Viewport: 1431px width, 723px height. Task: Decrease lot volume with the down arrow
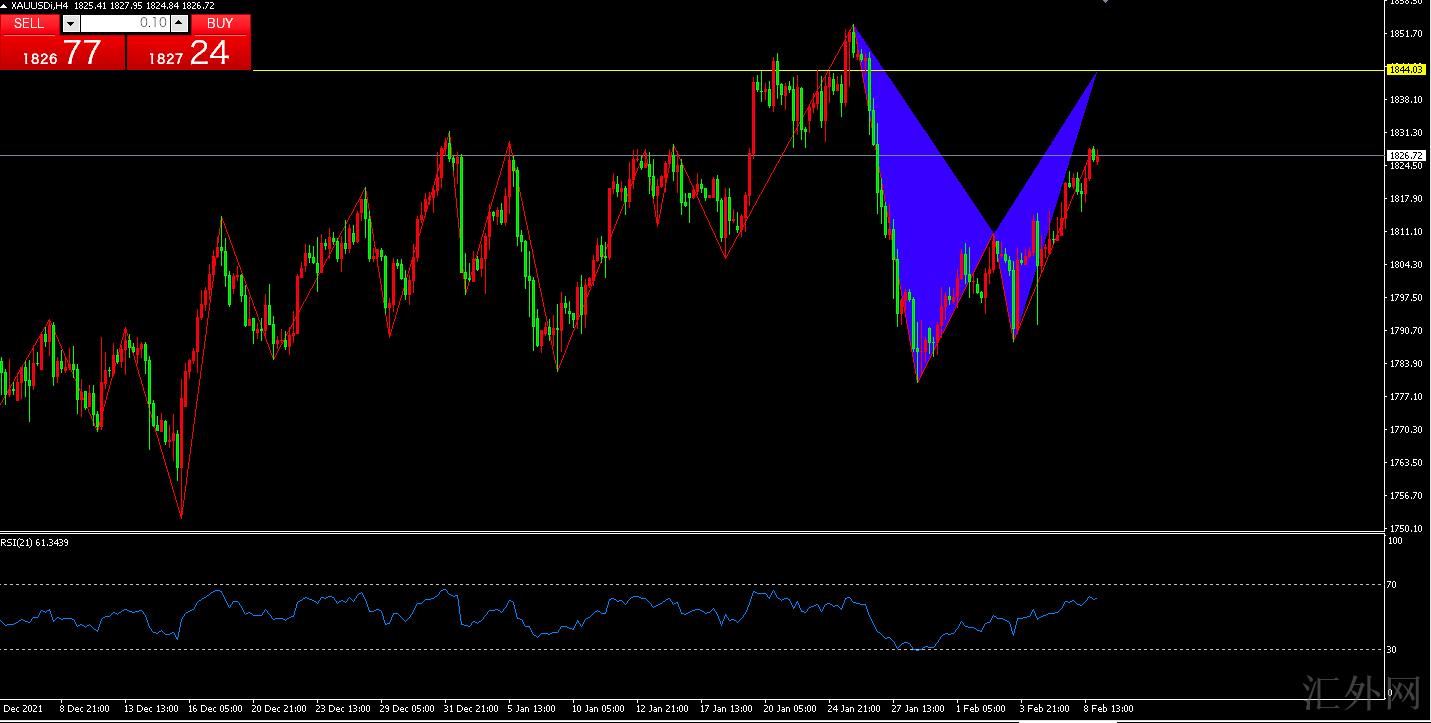70,23
